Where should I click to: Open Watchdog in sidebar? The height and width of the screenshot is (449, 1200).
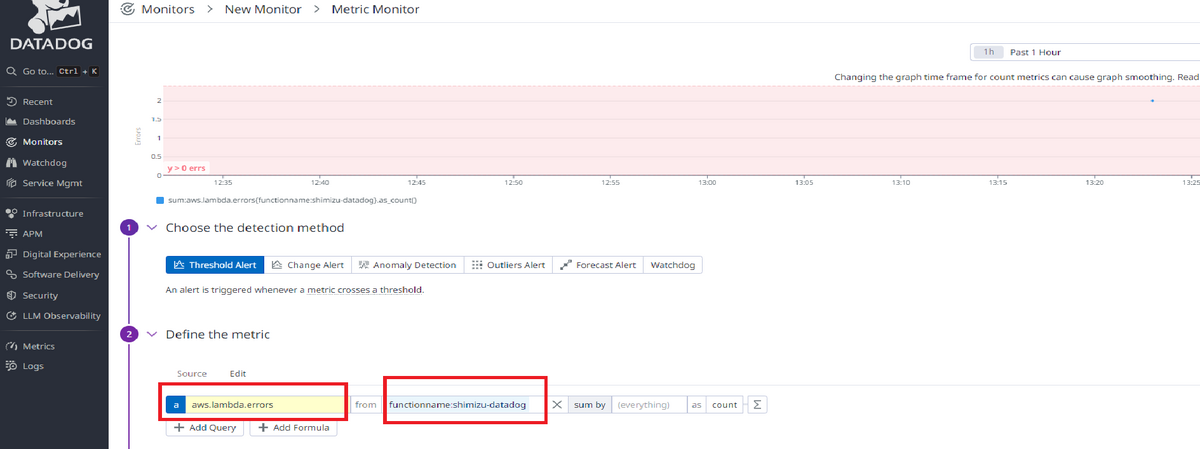pos(37,162)
